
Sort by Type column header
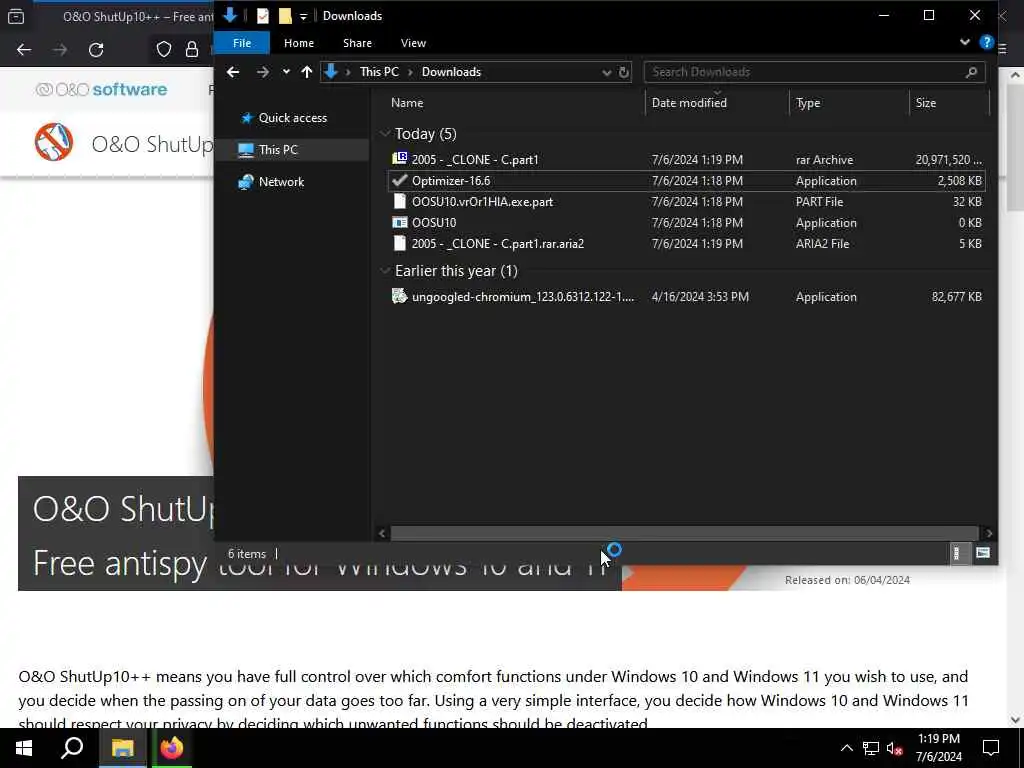[x=807, y=103]
